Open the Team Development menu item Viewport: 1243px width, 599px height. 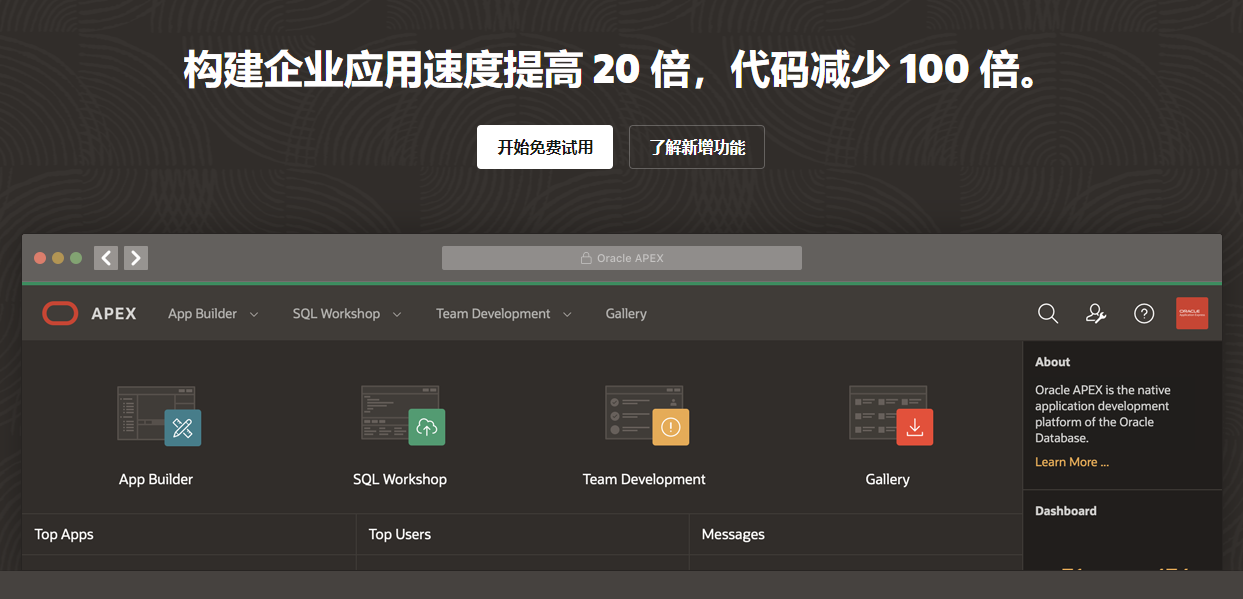click(x=493, y=314)
